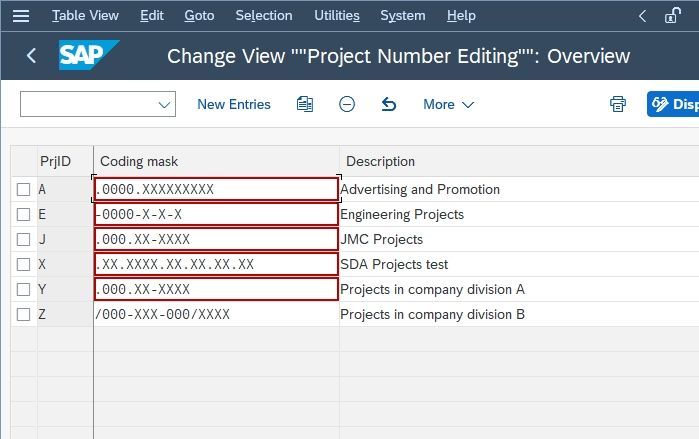Click the Display toggle button
The height and width of the screenshot is (439, 699).
coord(673,104)
